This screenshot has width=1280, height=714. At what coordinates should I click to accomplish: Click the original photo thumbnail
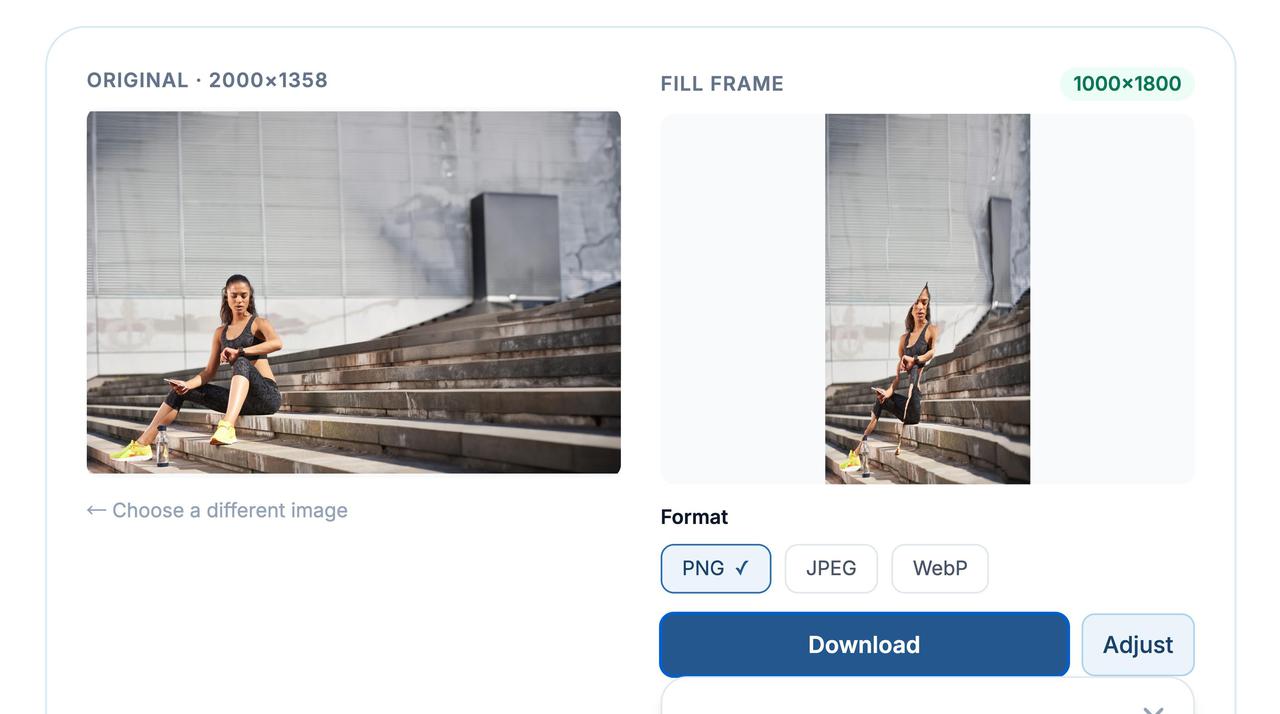(x=354, y=292)
